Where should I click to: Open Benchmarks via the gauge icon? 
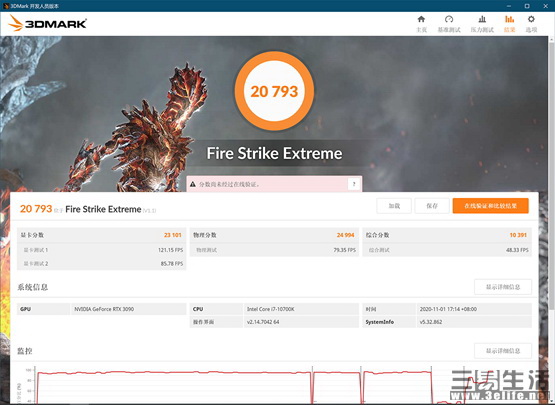click(449, 19)
